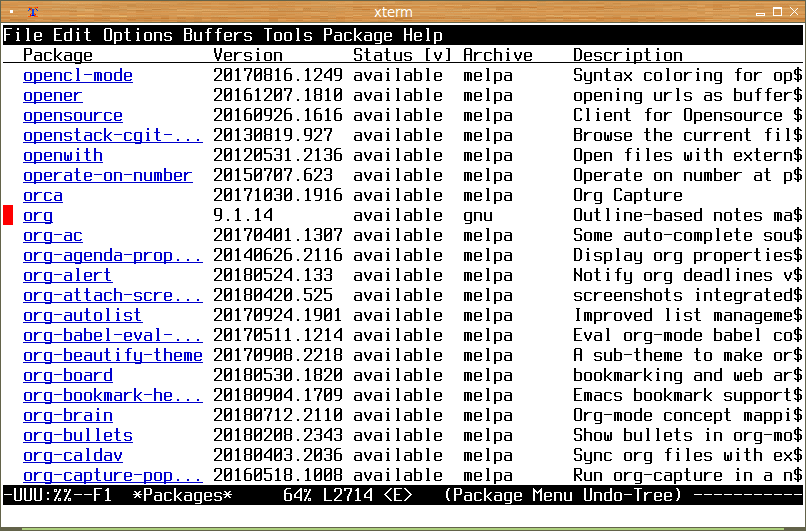Open the opensource package link

coord(72,116)
